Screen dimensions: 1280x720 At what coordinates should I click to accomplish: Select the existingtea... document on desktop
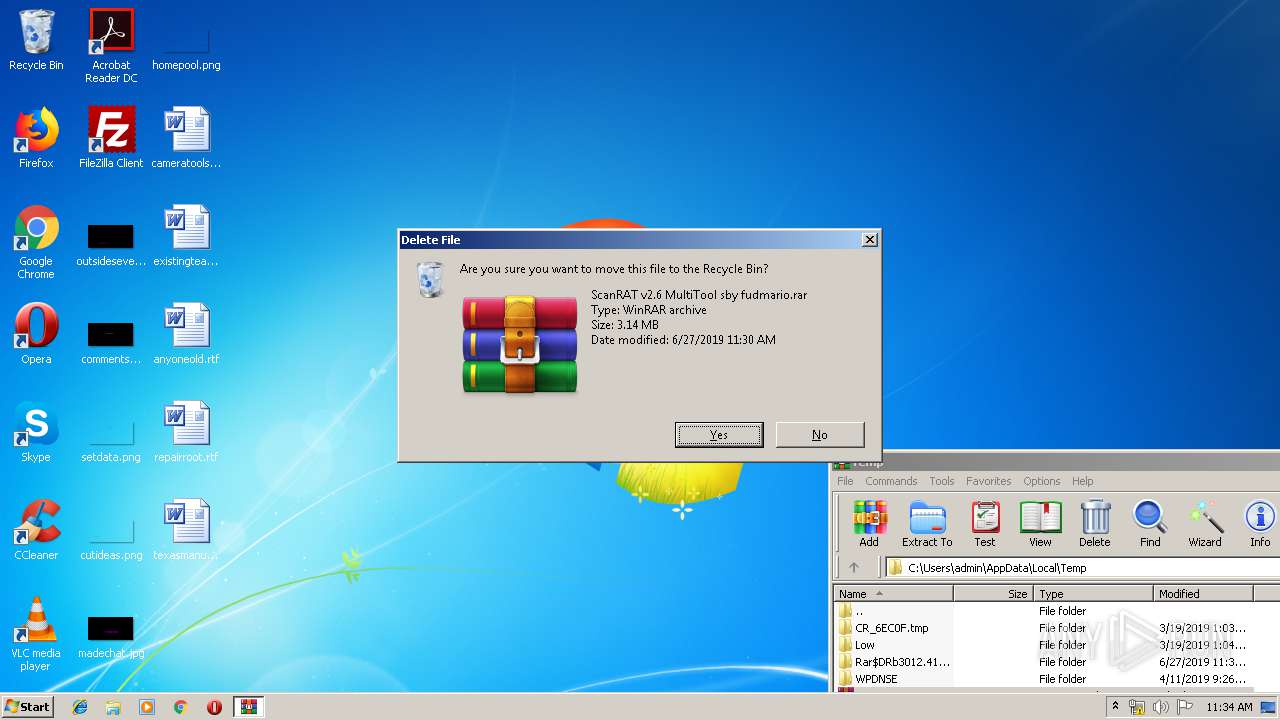186,236
